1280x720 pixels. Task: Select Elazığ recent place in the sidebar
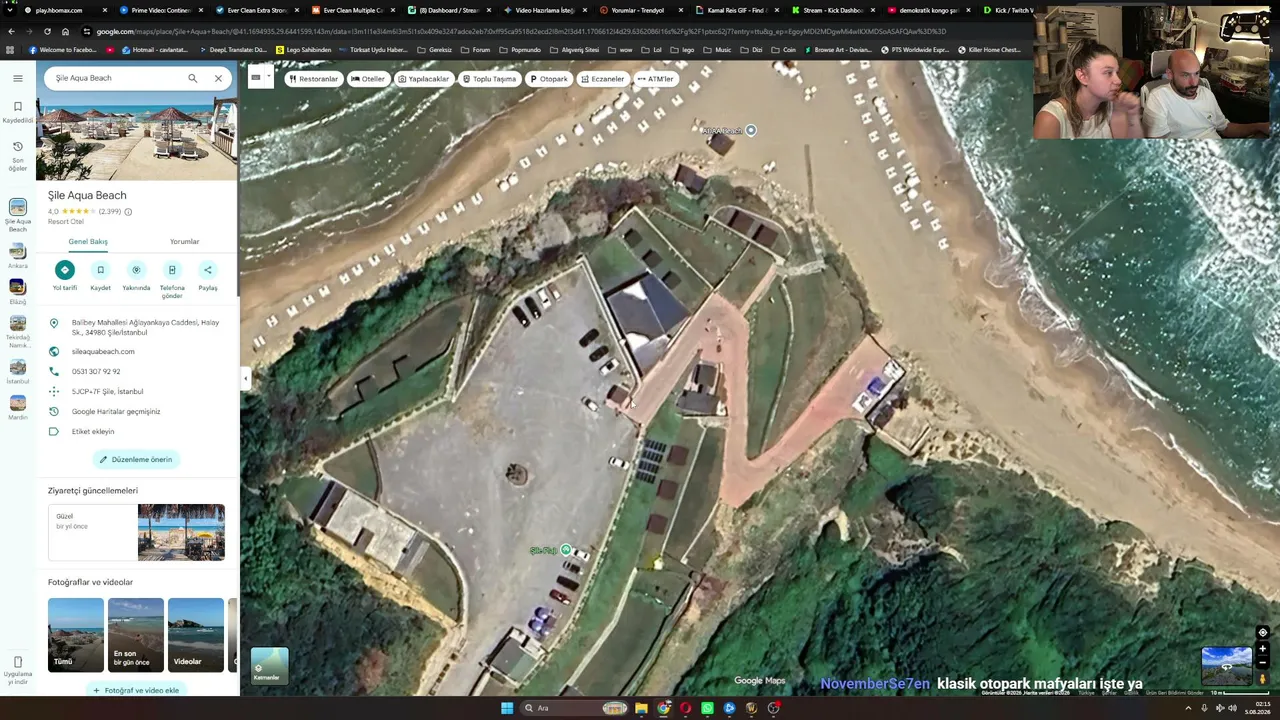pyautogui.click(x=18, y=293)
